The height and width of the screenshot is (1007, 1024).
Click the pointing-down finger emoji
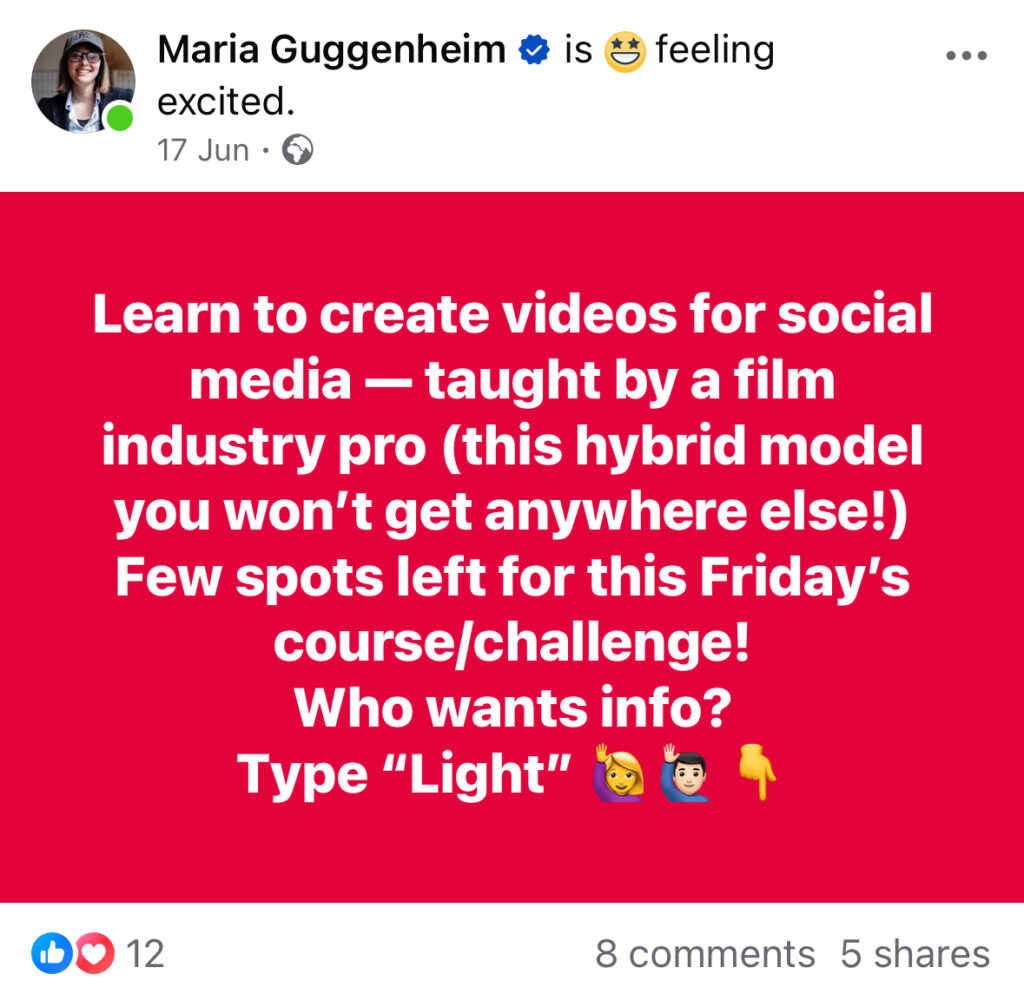pyautogui.click(x=755, y=774)
